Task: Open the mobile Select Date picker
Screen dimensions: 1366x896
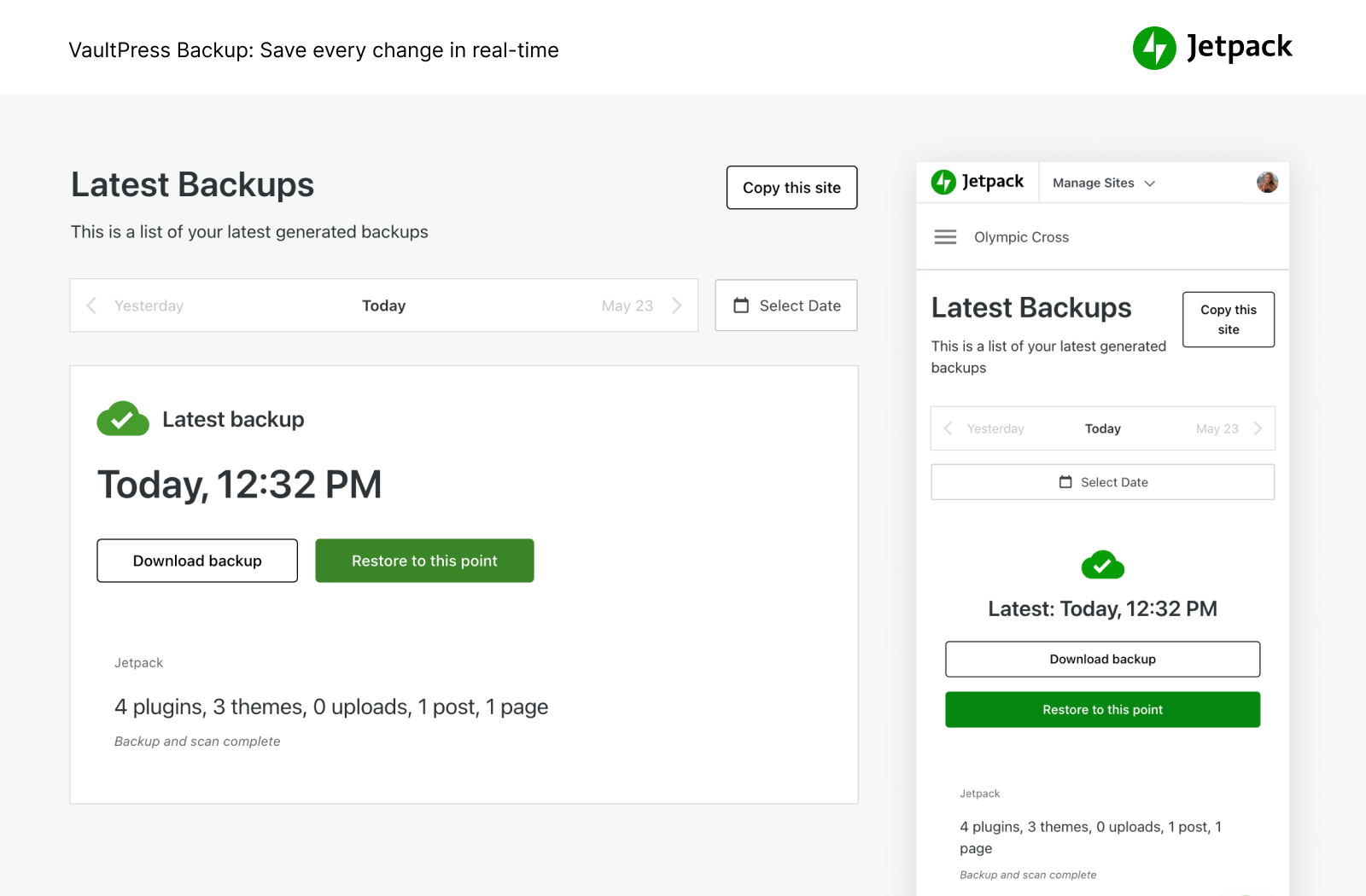Action: click(1102, 482)
